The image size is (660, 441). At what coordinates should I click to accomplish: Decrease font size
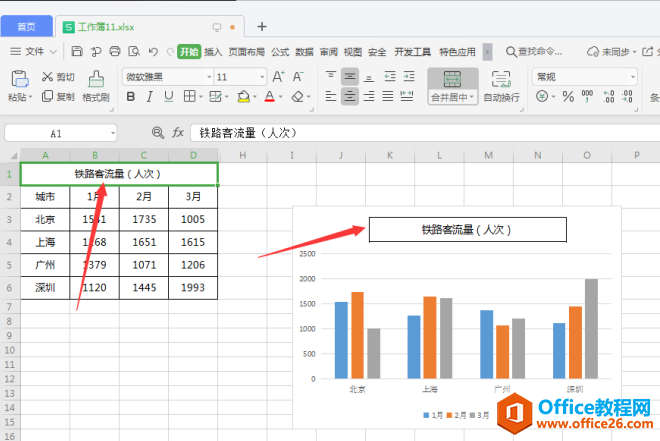298,77
